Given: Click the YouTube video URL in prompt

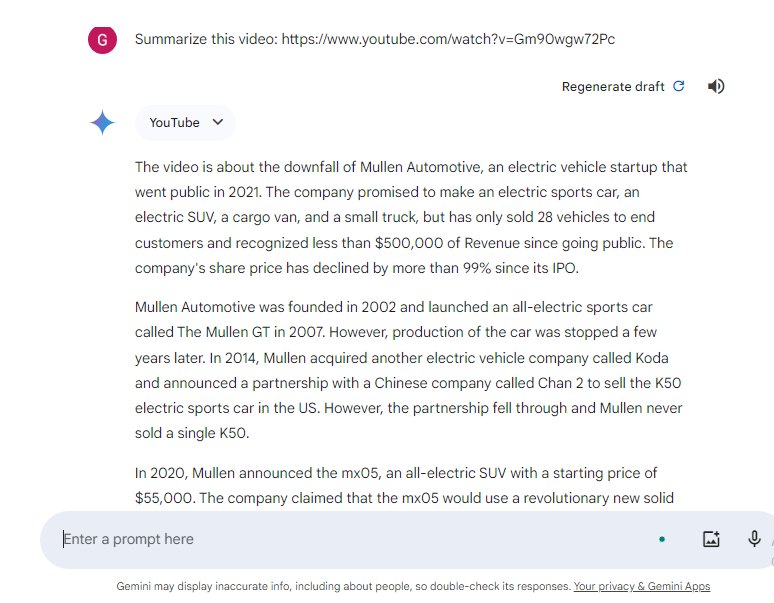Looking at the screenshot, I should pos(448,40).
